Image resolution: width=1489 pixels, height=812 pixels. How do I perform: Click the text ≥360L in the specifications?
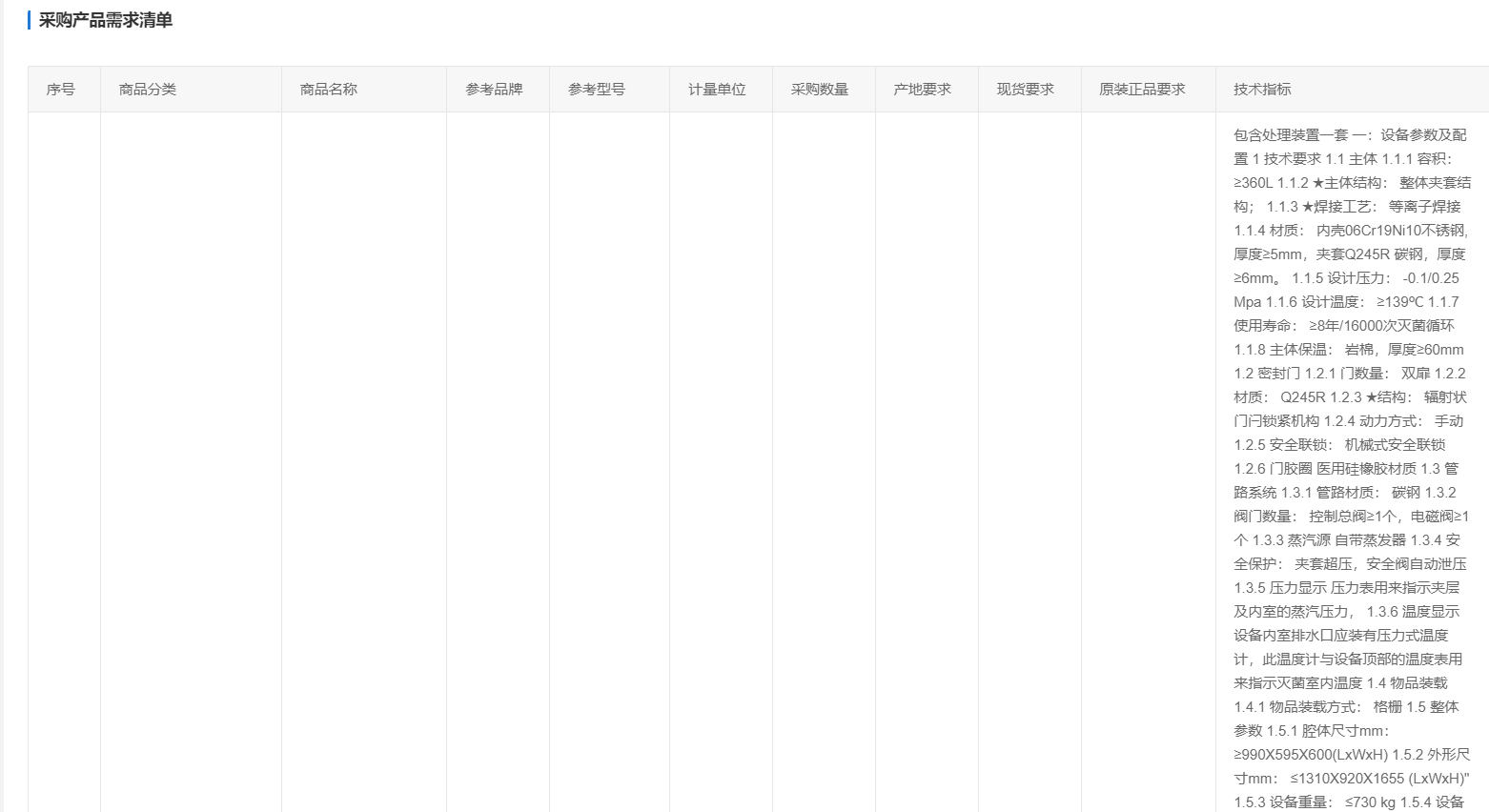pos(1254,183)
